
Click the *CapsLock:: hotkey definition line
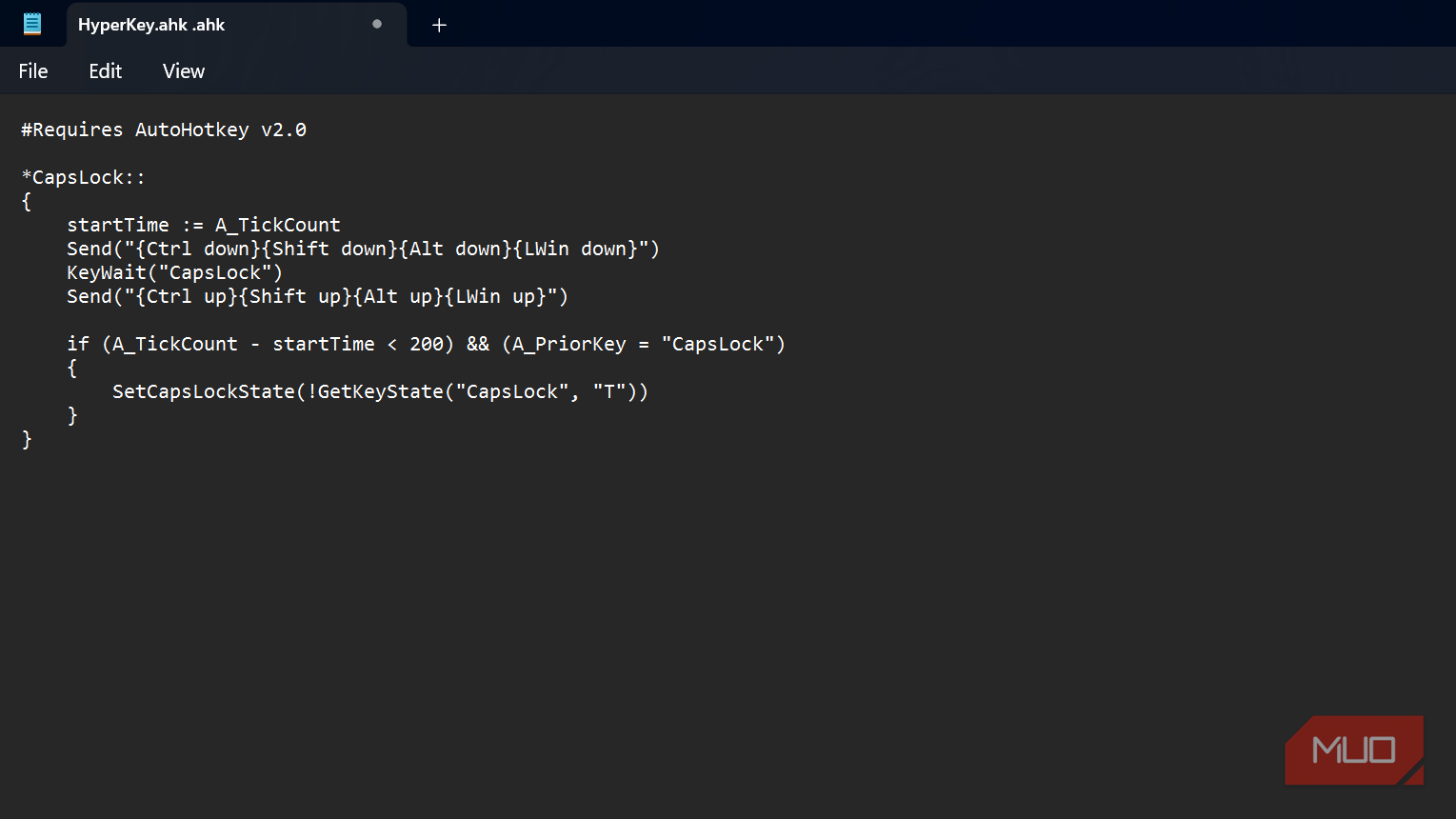[x=84, y=177]
